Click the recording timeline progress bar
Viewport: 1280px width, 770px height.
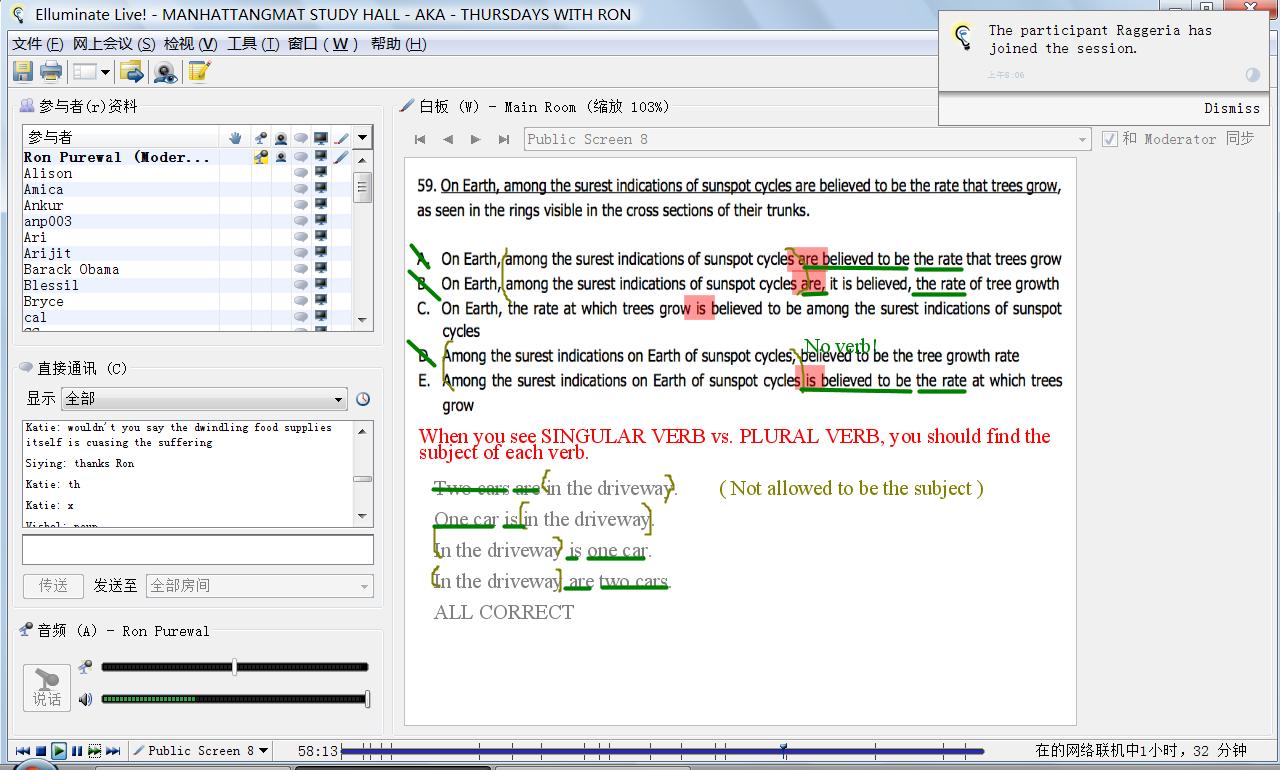point(662,750)
